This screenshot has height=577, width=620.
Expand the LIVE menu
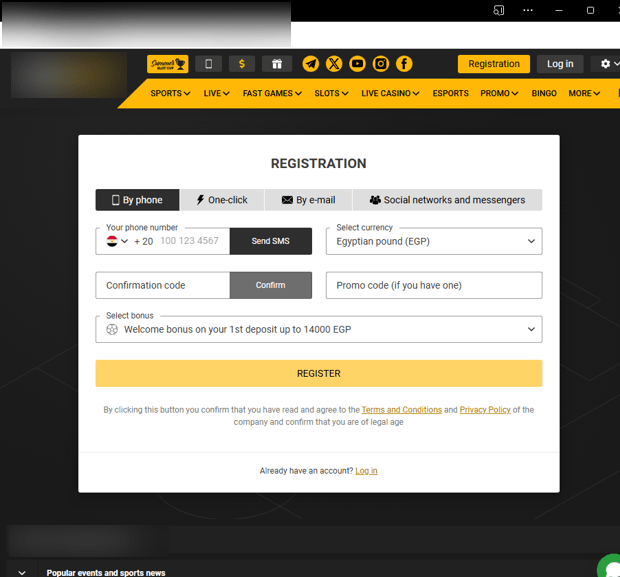216,94
